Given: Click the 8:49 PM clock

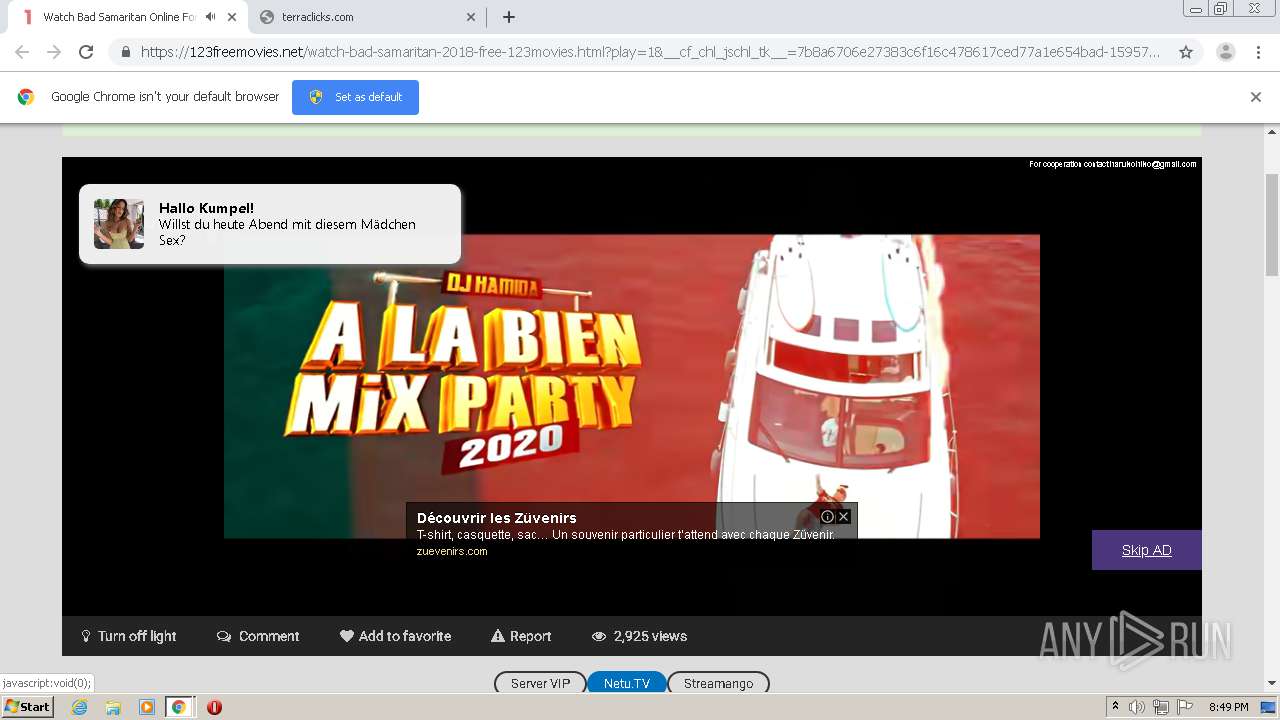Looking at the screenshot, I should click(x=1228, y=707).
